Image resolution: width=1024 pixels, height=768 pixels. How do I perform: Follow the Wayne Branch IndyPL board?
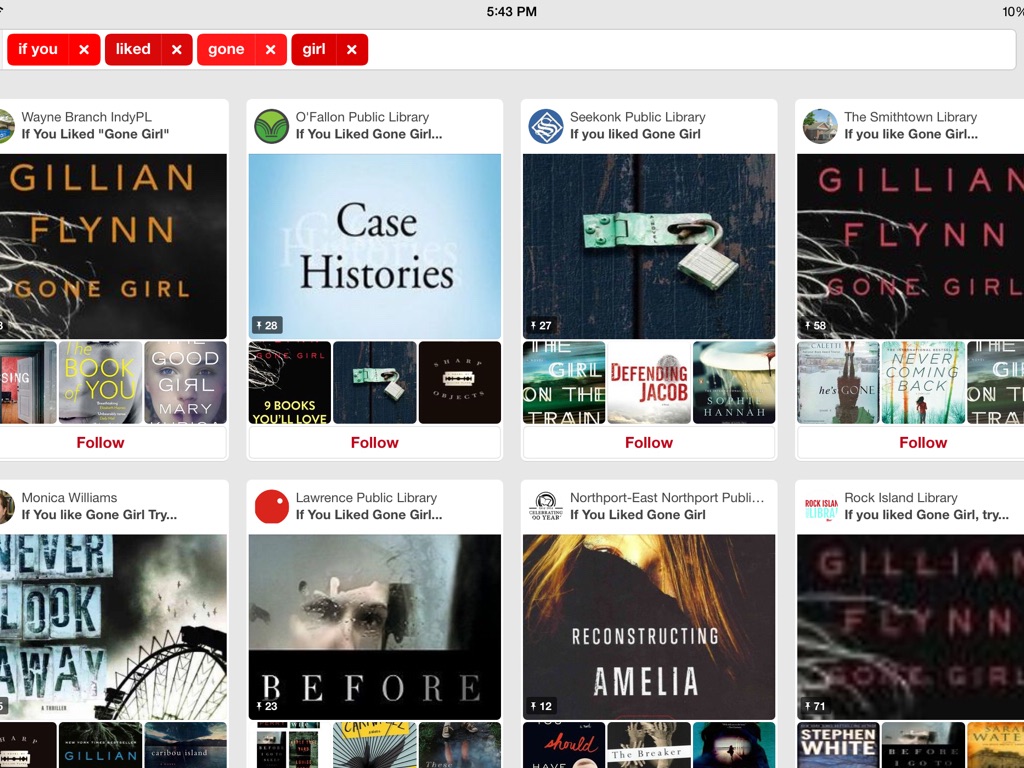(x=101, y=442)
